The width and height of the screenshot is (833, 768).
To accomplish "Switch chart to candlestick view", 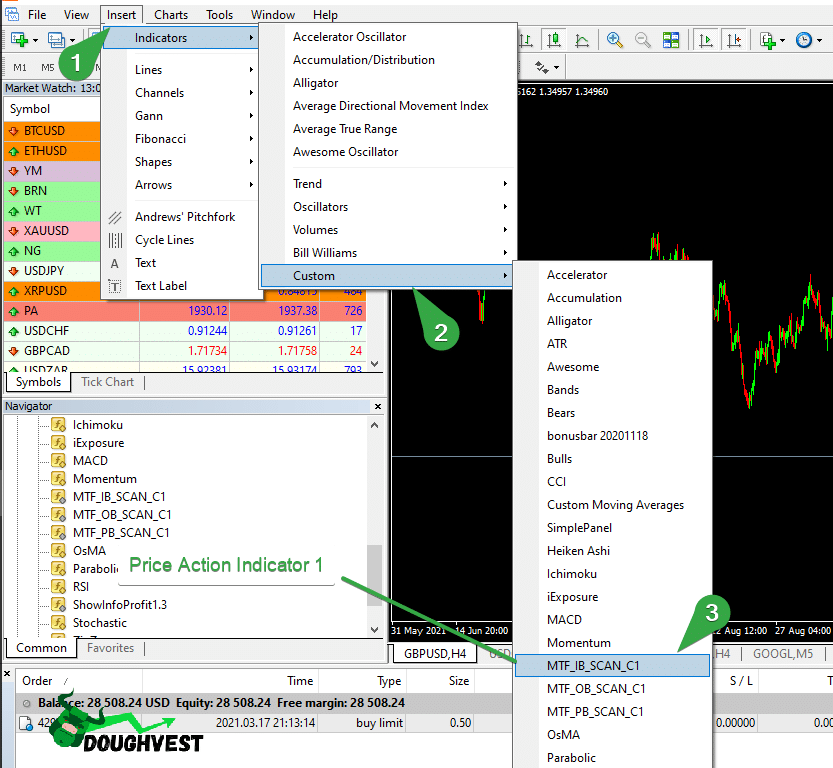I will 555,41.
